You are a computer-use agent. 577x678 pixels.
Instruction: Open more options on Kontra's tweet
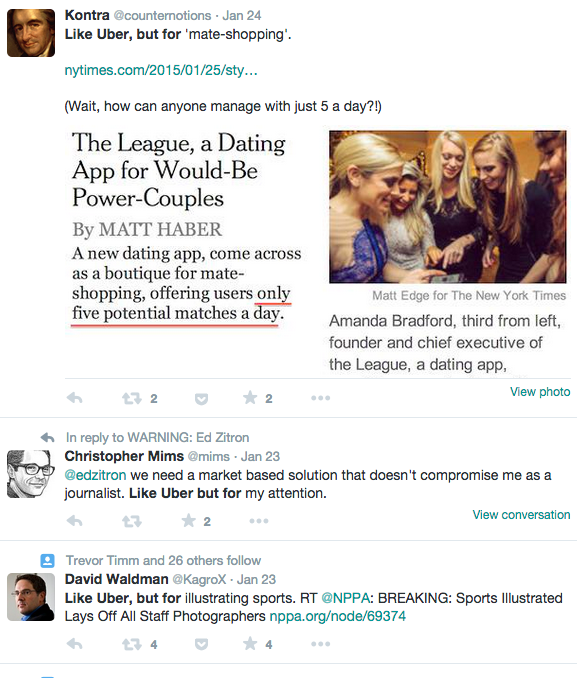321,398
